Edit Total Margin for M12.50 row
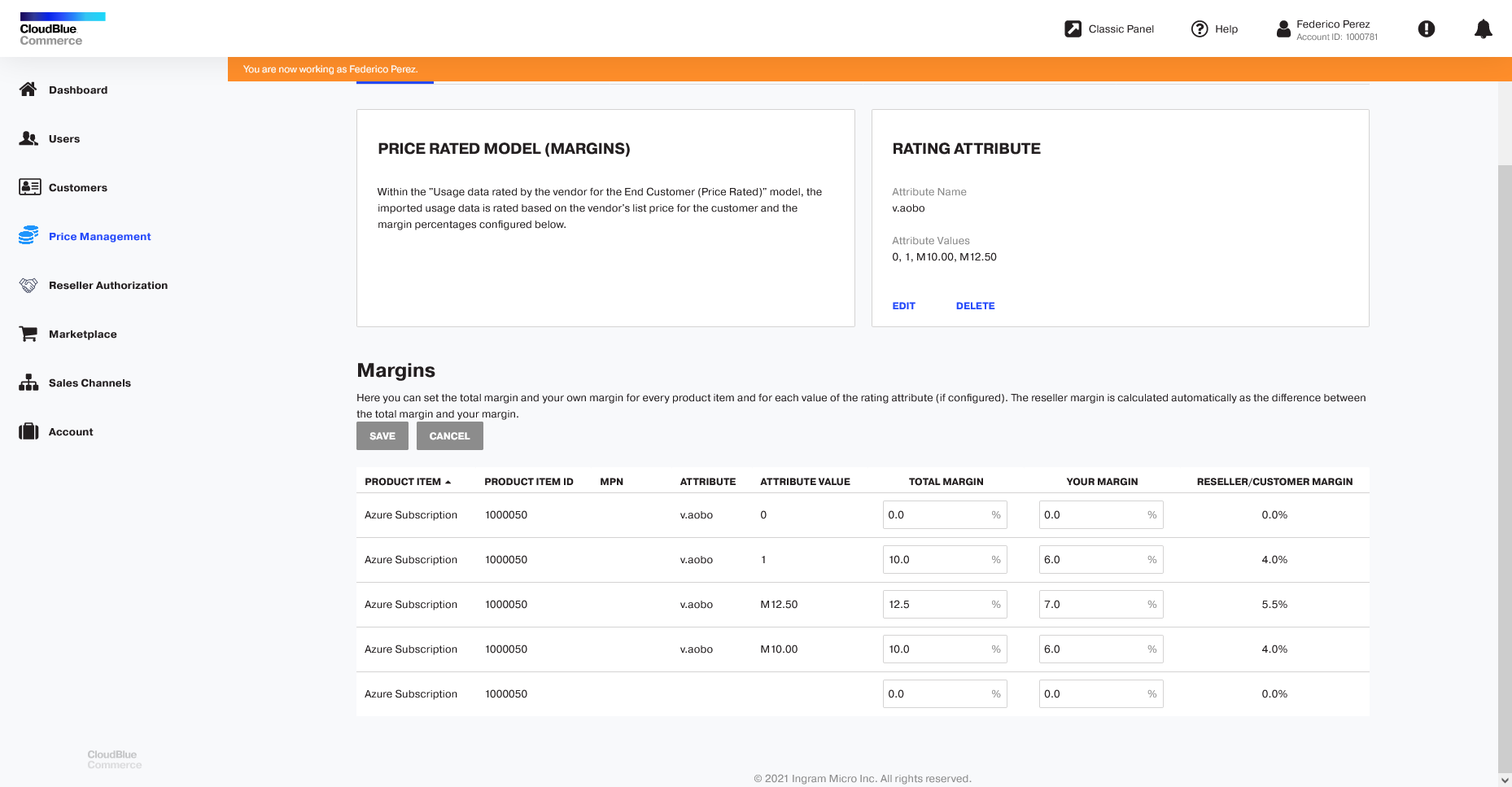The height and width of the screenshot is (787, 1512). 945,605
